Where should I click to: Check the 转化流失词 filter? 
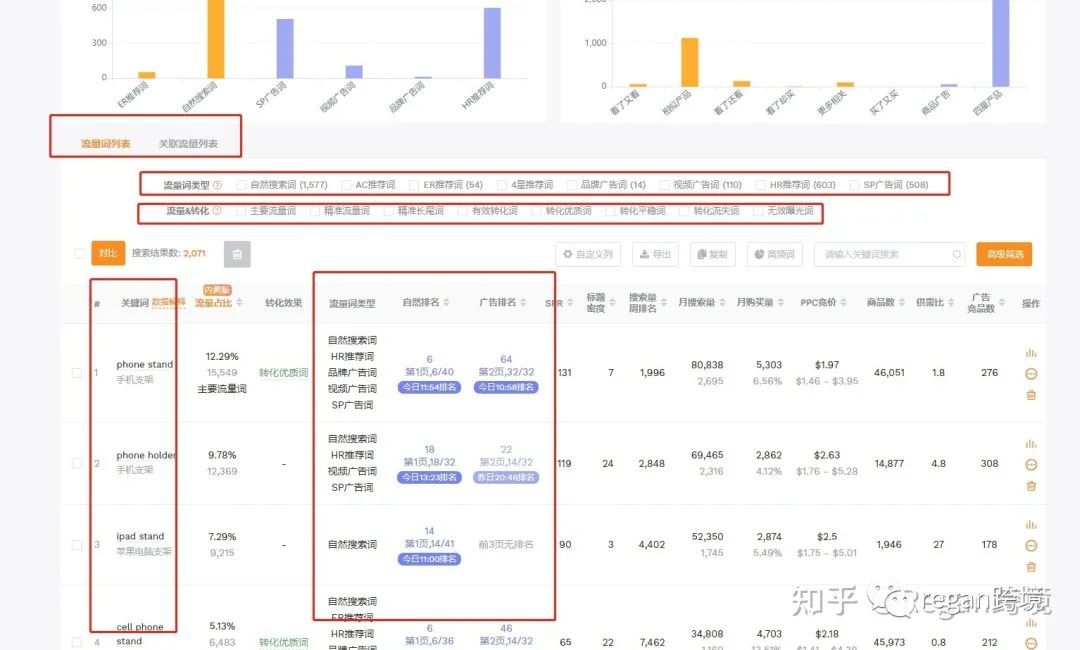coord(685,211)
